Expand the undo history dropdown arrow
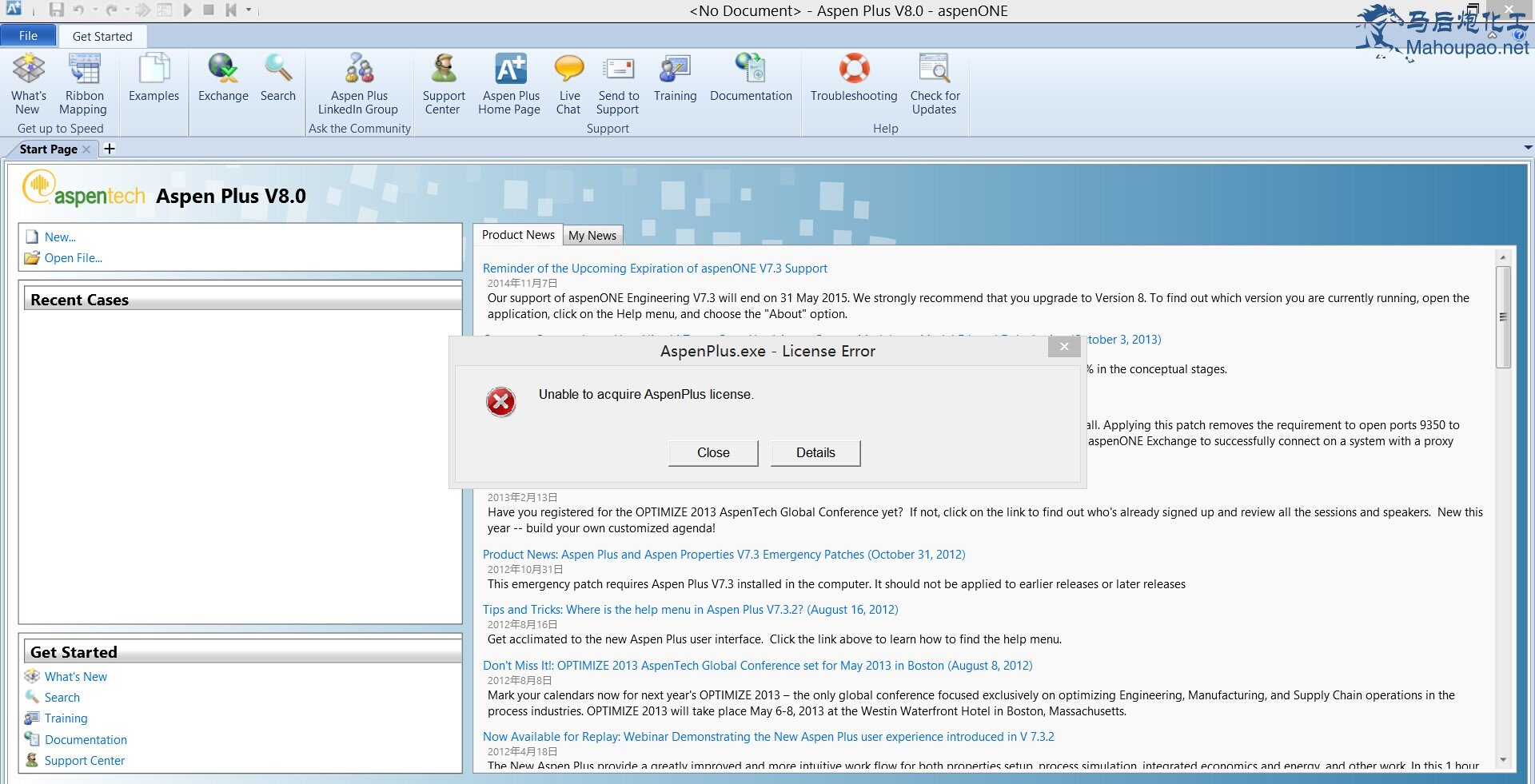Viewport: 1535px width, 784px height. point(95,10)
